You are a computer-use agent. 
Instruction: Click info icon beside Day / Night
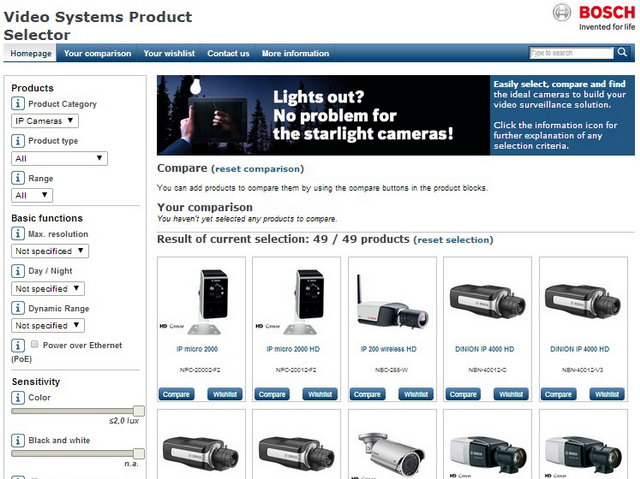click(x=18, y=271)
